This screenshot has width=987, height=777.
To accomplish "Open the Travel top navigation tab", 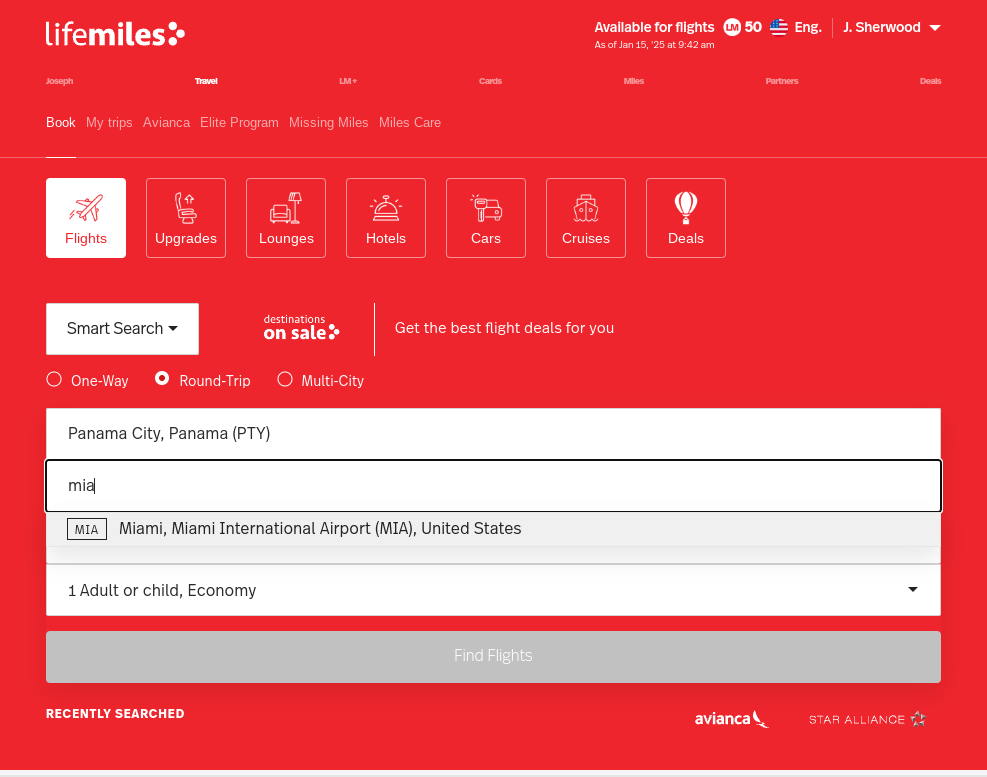I will [x=206, y=81].
